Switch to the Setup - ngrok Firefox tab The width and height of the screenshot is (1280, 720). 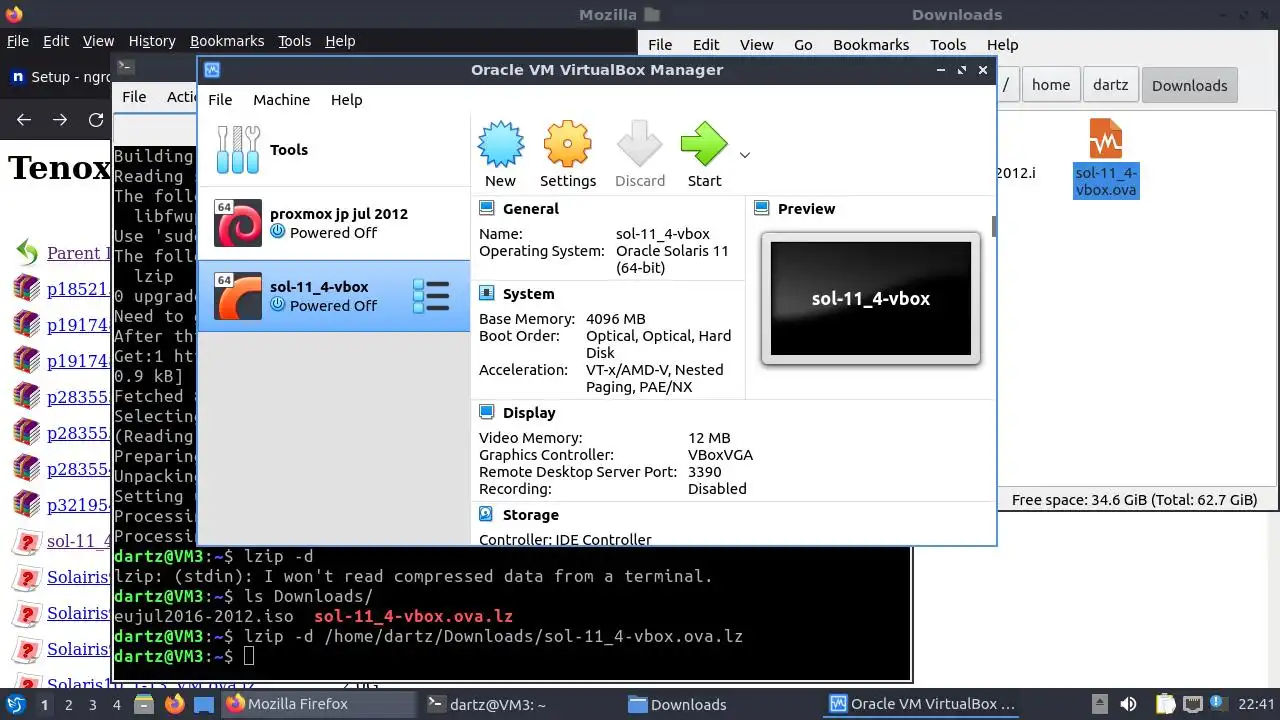click(x=60, y=77)
